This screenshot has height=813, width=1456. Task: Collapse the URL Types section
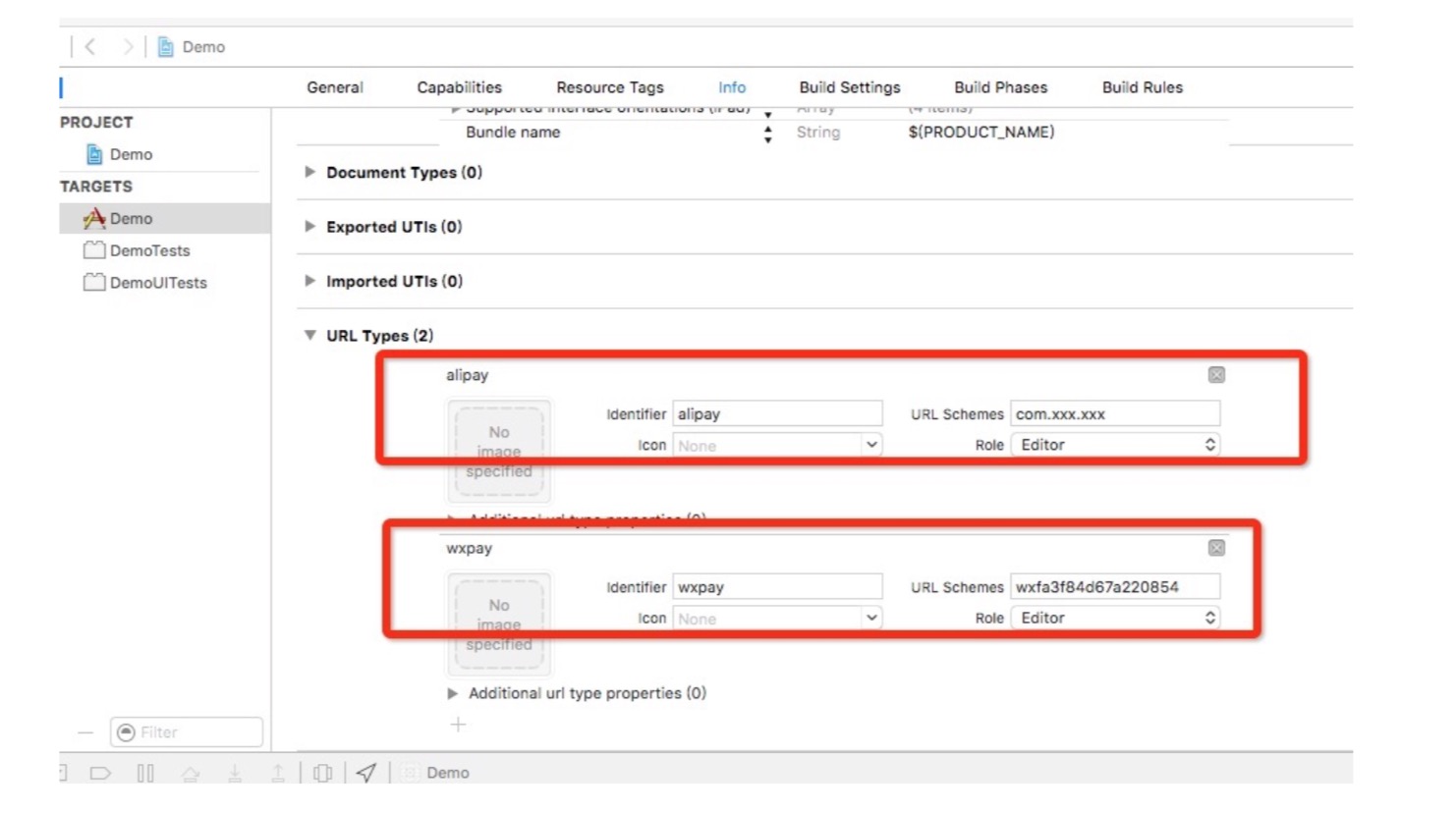(310, 335)
